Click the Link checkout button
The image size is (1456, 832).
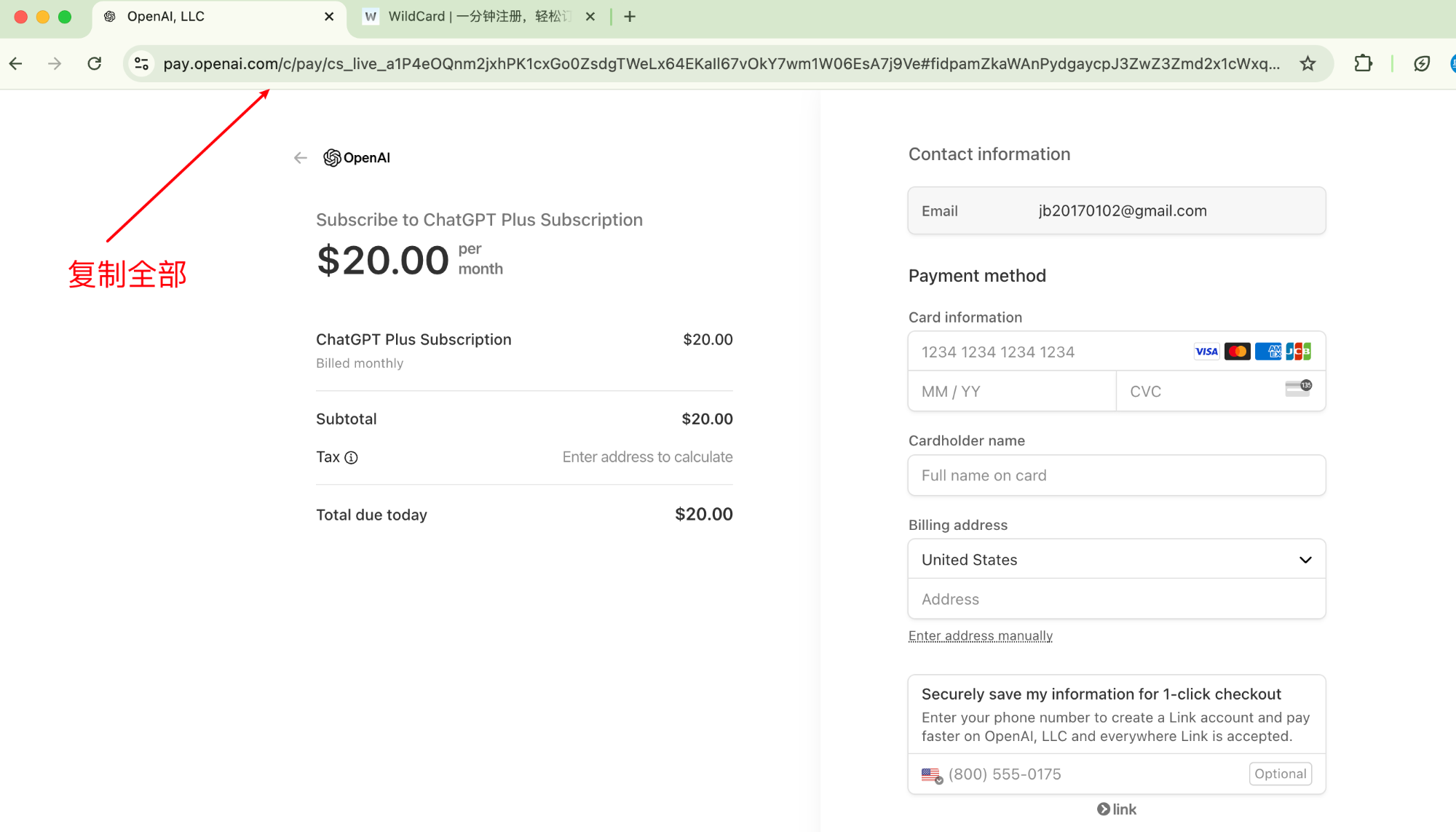pyautogui.click(x=1118, y=808)
